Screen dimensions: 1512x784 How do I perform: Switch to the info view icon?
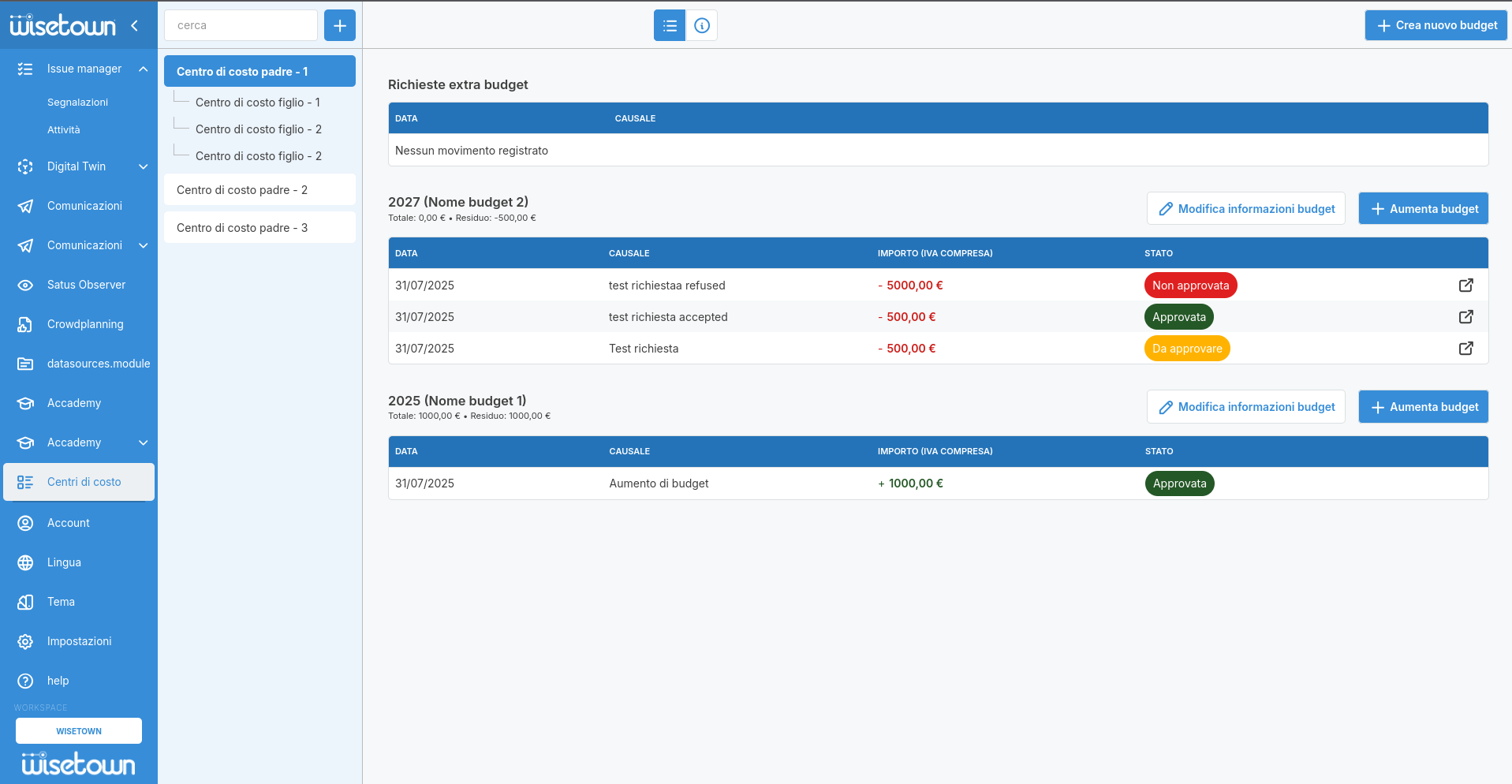pyautogui.click(x=702, y=26)
